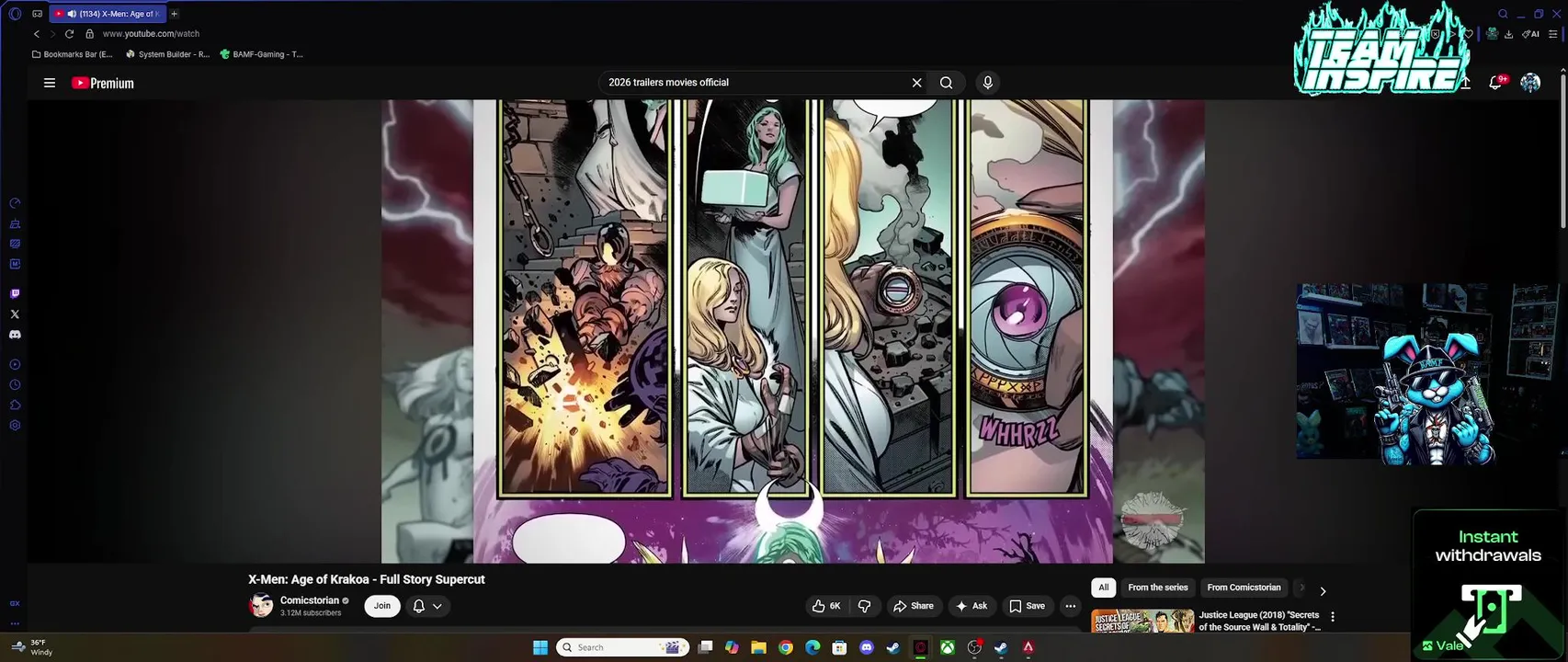The height and width of the screenshot is (662, 1568).
Task: Select the From Comicstorian chip
Action: [x=1244, y=588]
